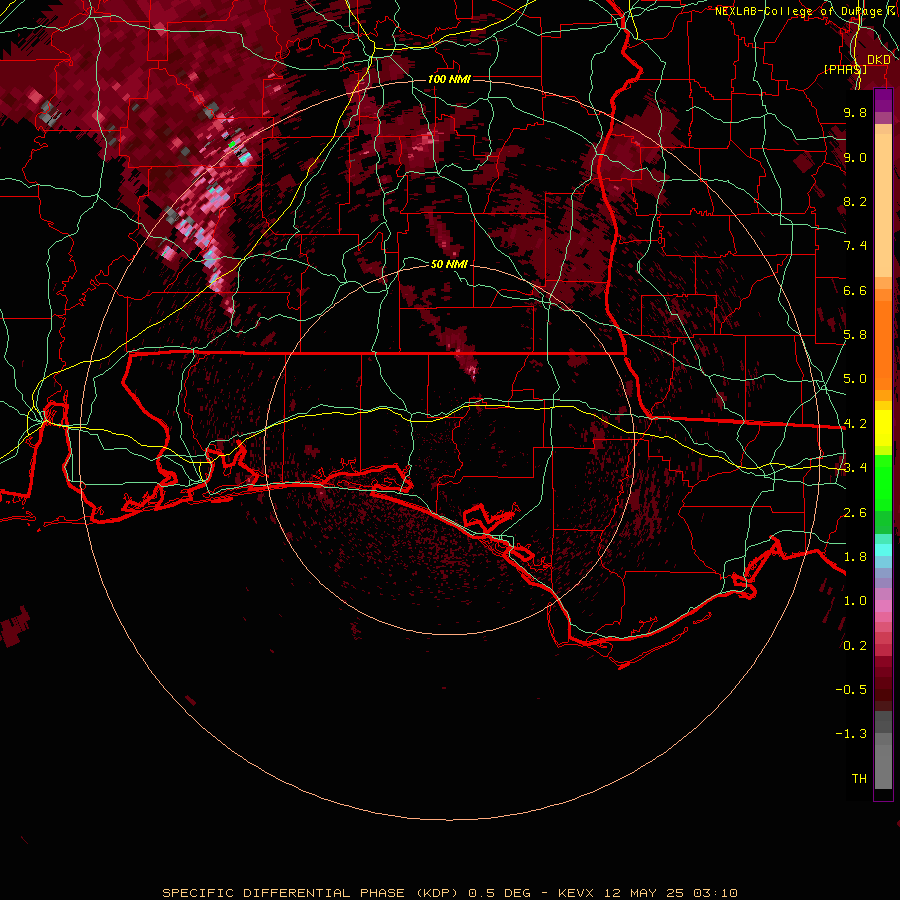Click the 4.2 value on the color scale
Screen dimensions: 900x900
click(855, 424)
